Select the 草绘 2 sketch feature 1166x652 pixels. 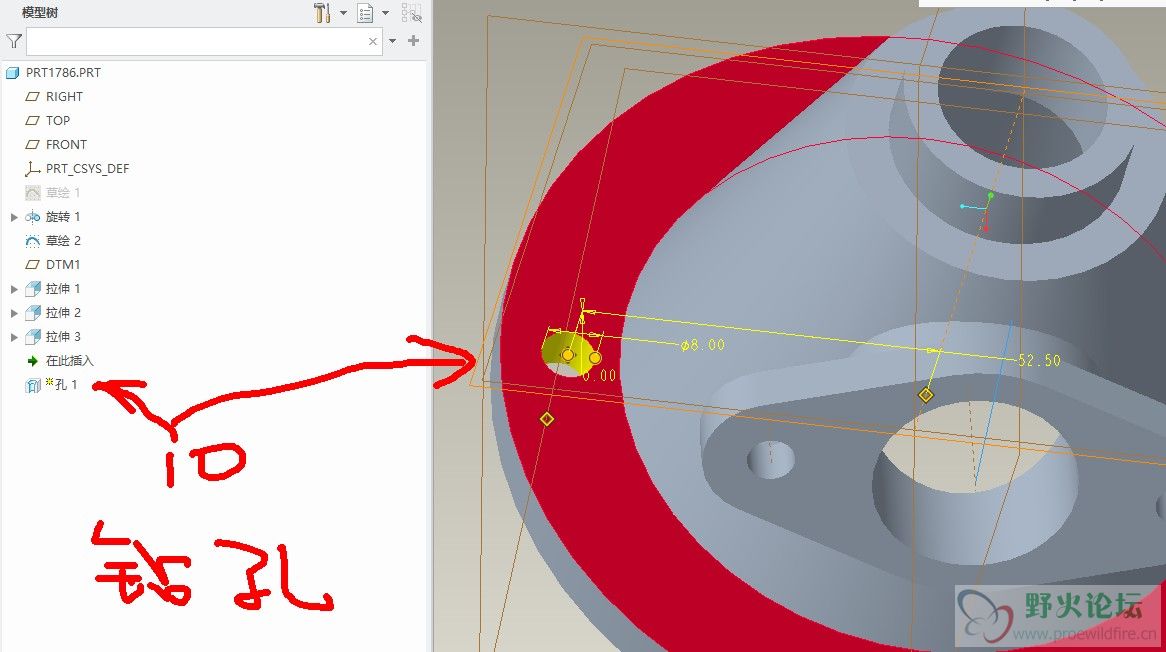pyautogui.click(x=62, y=240)
